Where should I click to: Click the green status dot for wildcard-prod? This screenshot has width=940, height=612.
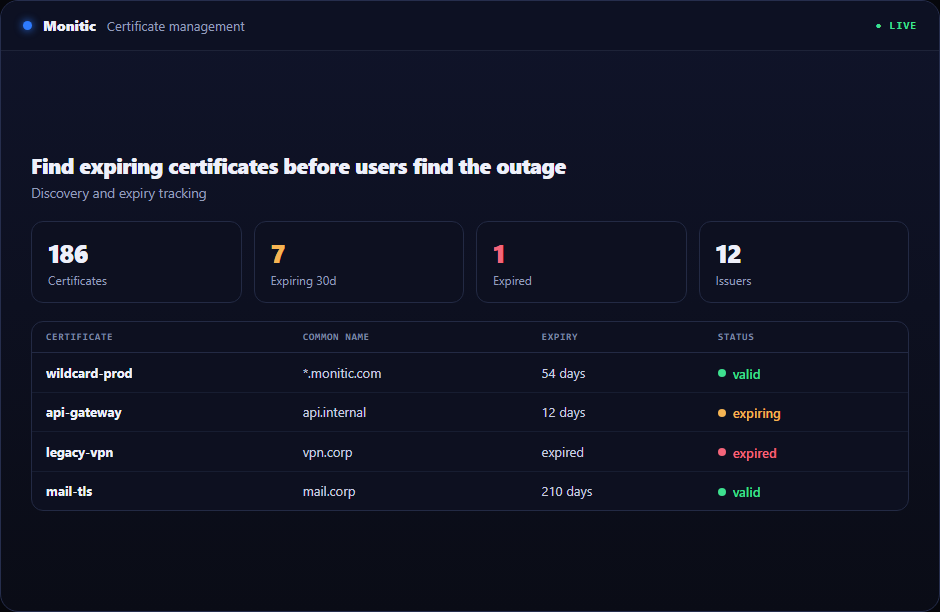722,373
